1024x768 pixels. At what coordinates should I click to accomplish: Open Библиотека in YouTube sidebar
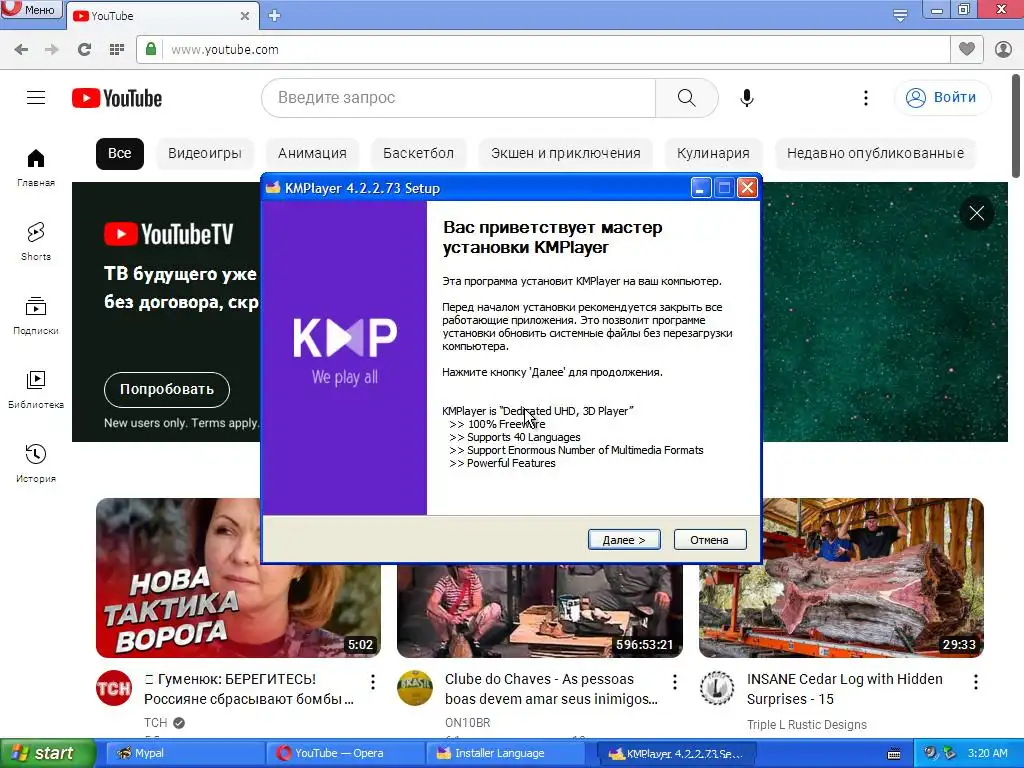coord(36,390)
